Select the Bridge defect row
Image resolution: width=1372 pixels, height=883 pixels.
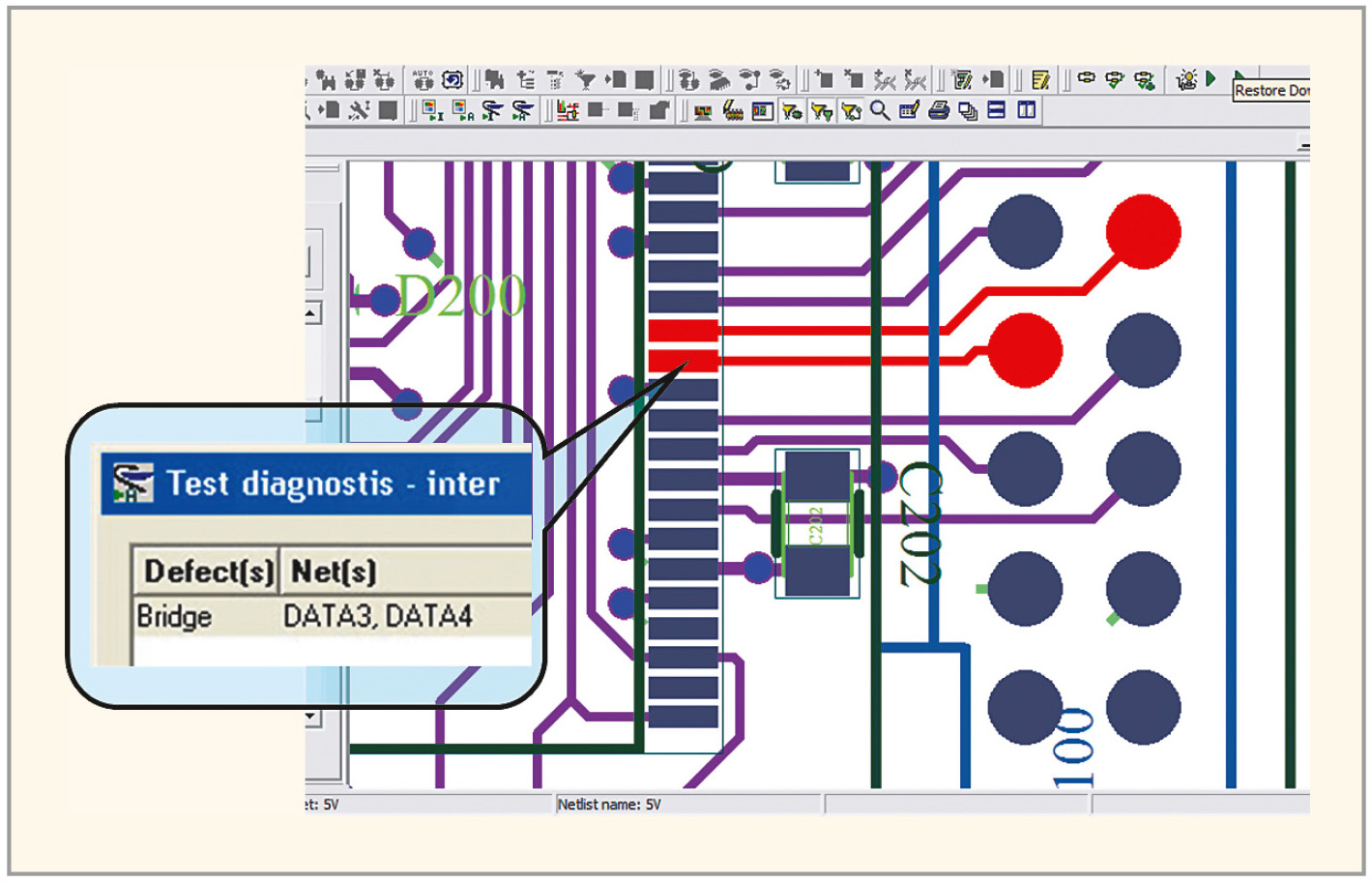pyautogui.click(x=175, y=617)
